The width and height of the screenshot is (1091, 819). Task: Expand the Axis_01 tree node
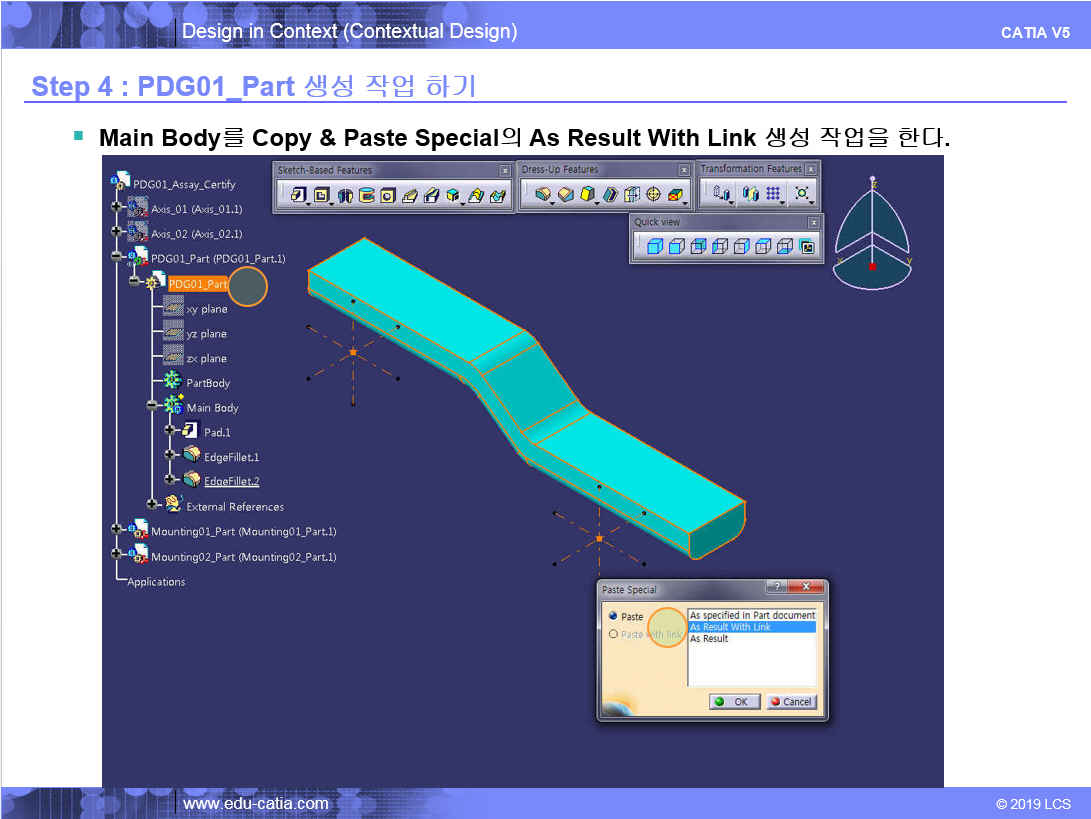116,208
